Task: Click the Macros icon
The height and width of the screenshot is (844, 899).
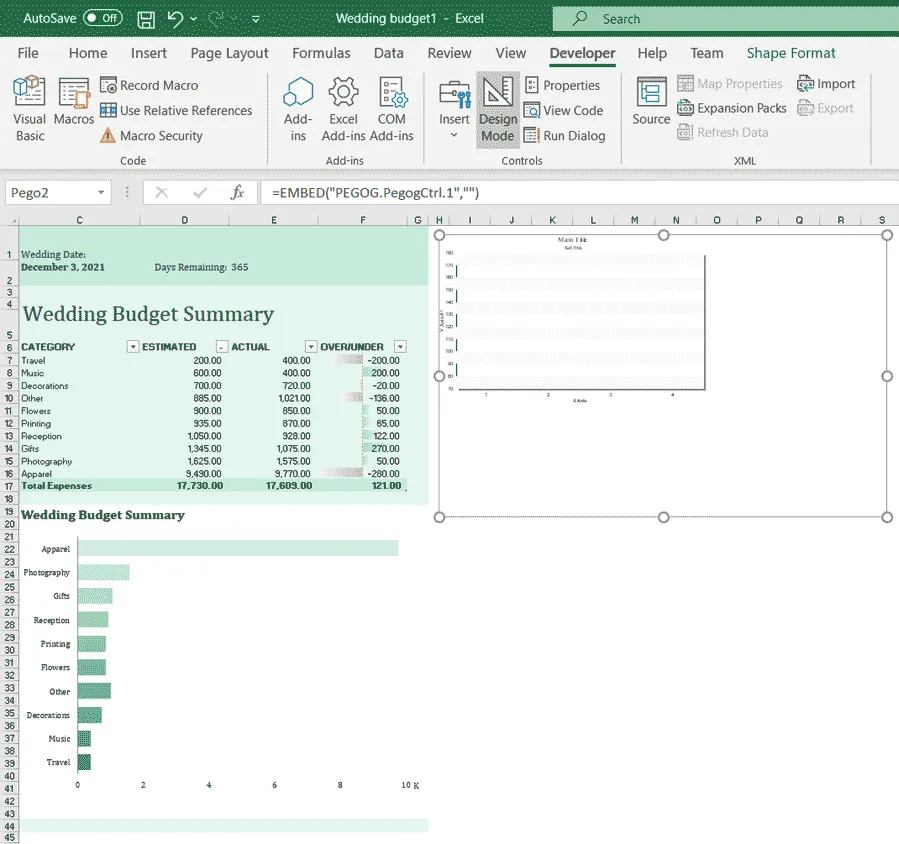Action: click(x=75, y=107)
